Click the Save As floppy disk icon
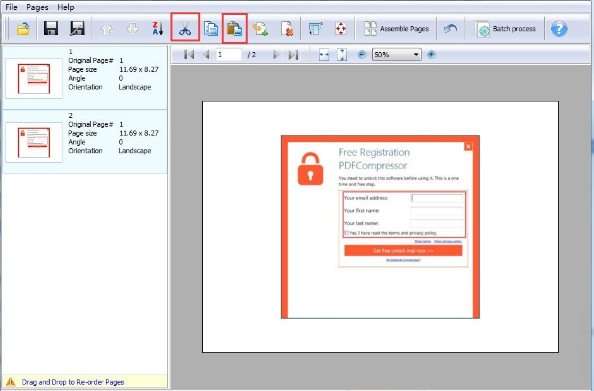Screen dimensions: 594x391 pos(77,29)
